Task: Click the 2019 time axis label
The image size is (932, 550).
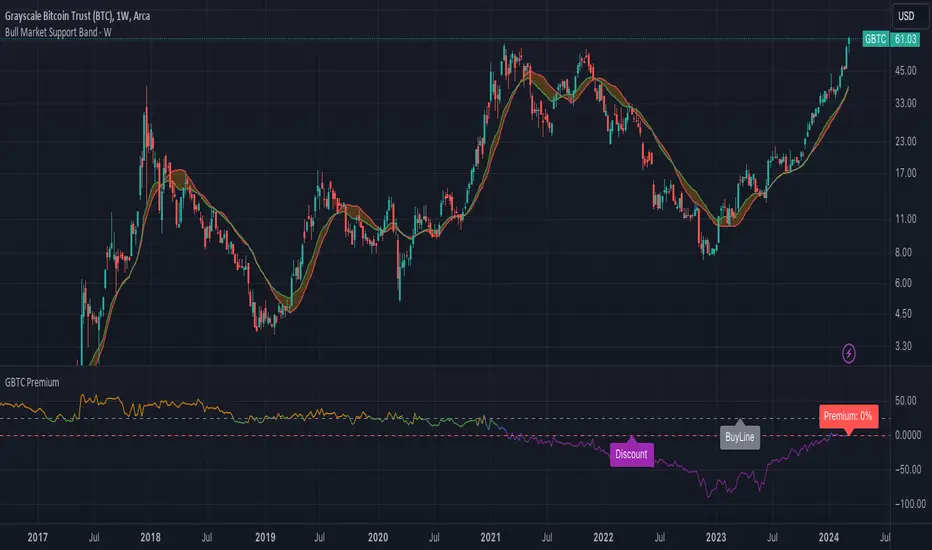Action: [265, 538]
